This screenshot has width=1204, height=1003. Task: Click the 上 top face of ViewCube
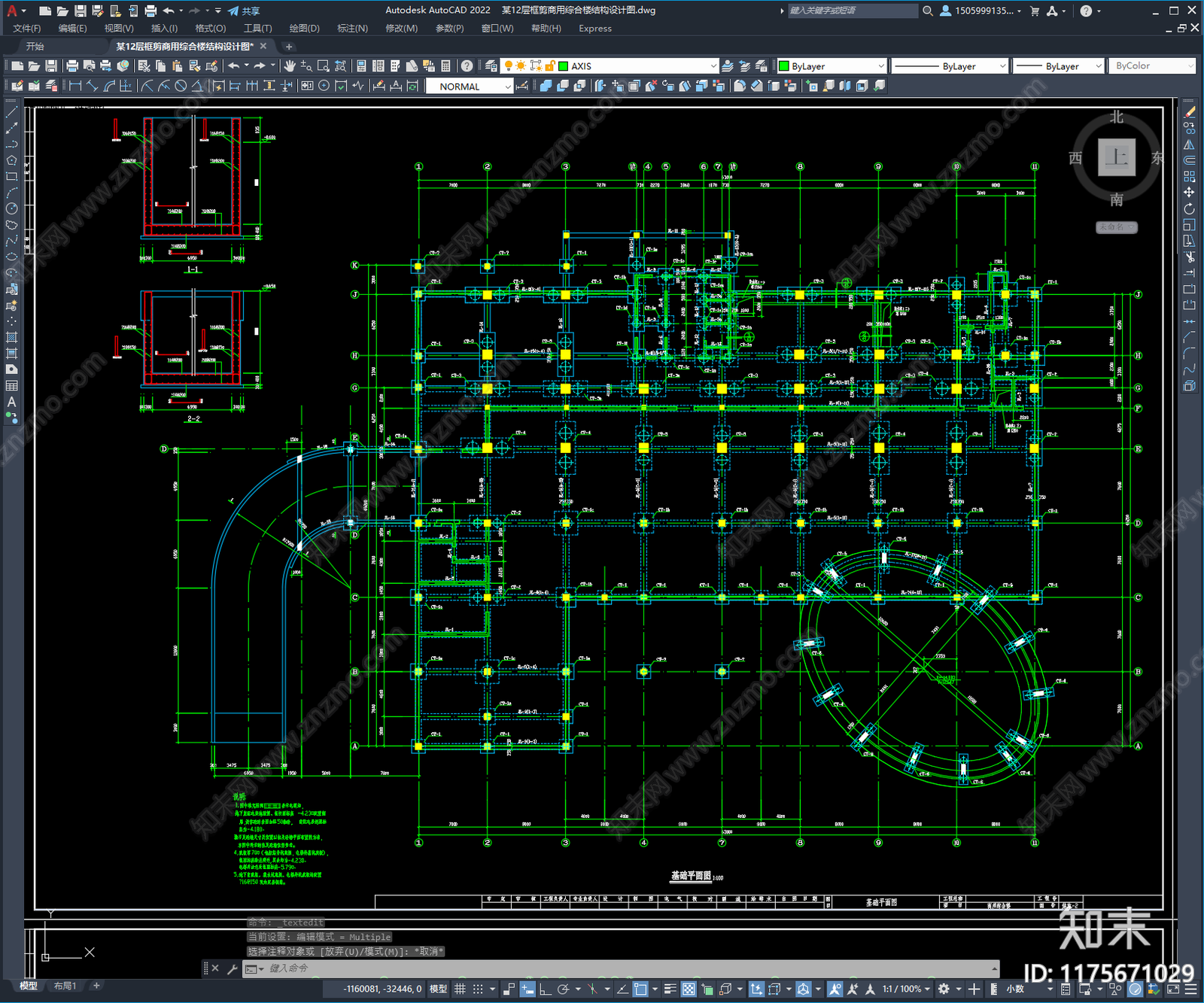pyautogui.click(x=1117, y=157)
